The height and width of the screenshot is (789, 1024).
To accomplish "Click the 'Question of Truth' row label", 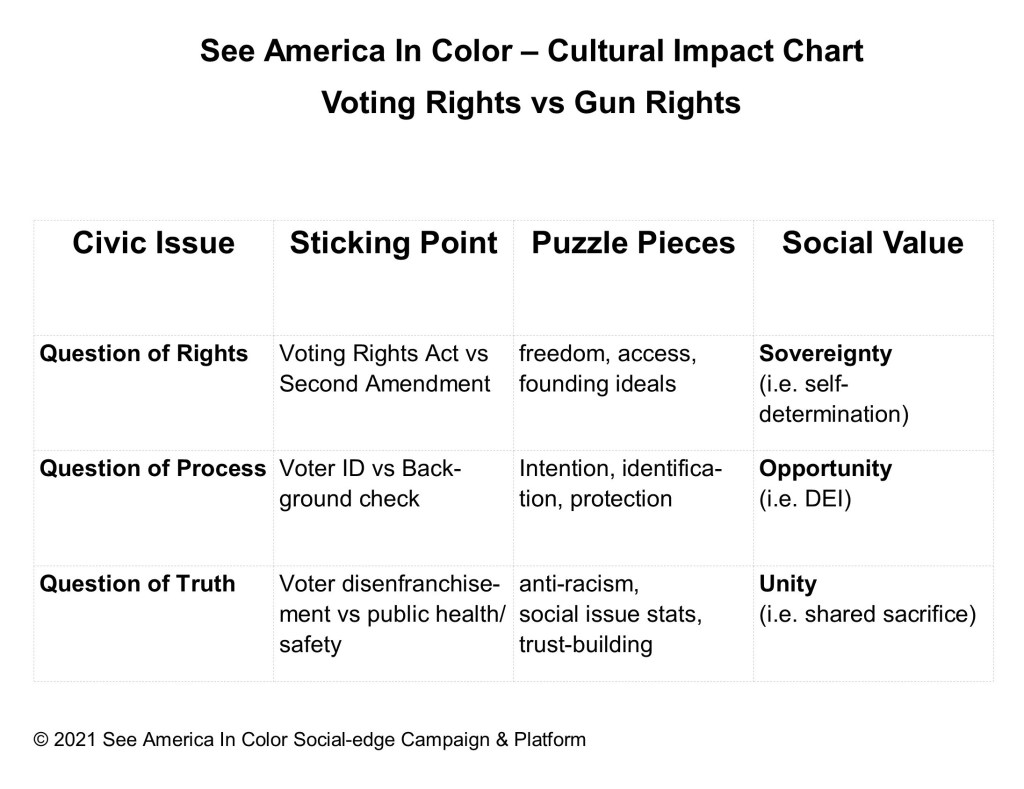I will click(x=138, y=584).
